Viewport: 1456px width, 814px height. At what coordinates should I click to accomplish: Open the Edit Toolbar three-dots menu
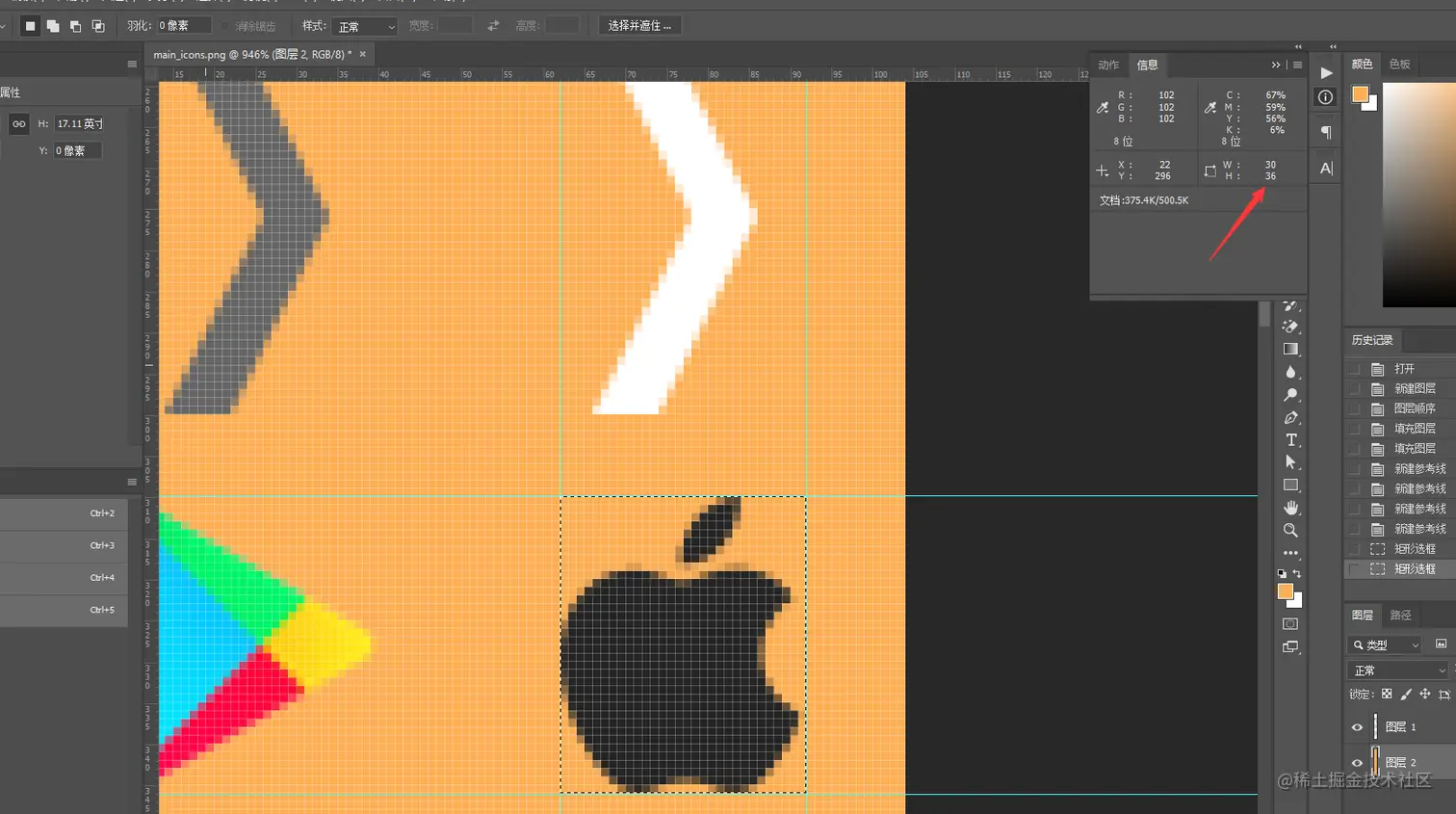pyautogui.click(x=1290, y=553)
